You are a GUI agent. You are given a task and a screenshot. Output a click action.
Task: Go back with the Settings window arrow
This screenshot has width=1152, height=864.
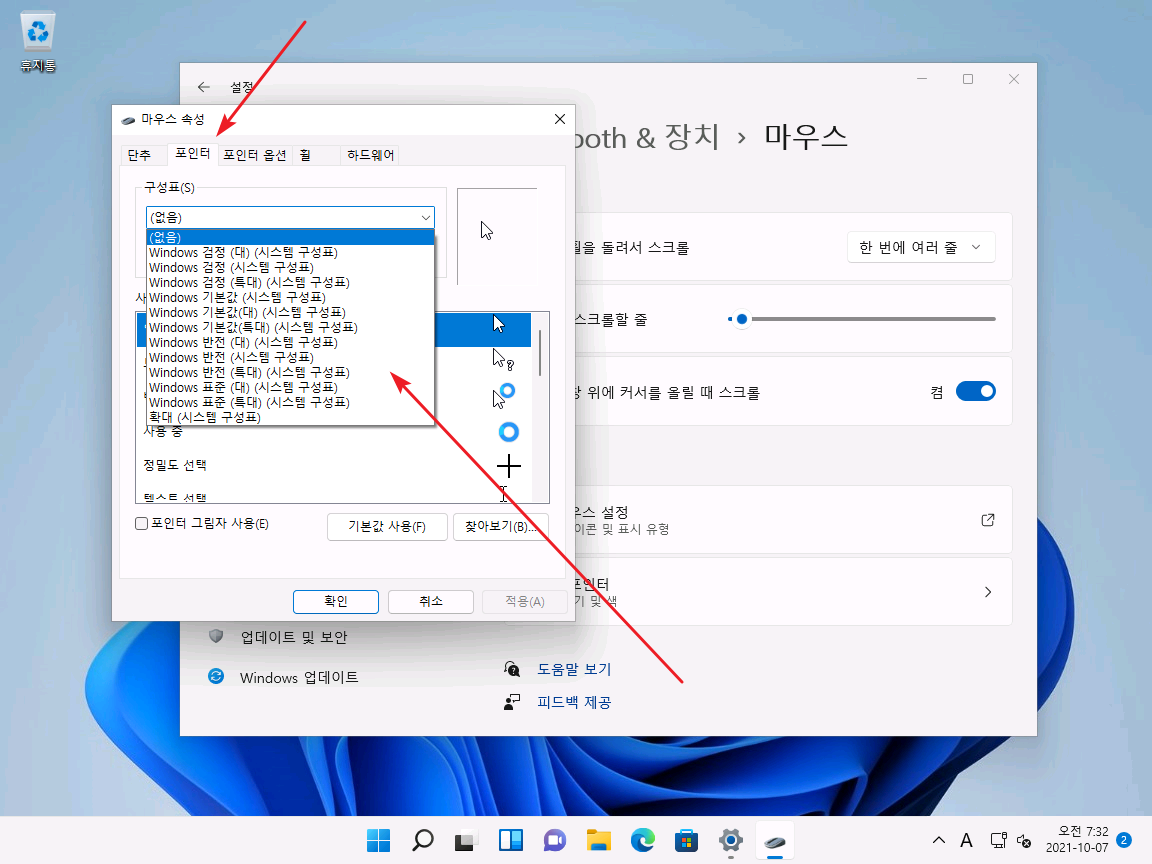[x=204, y=87]
